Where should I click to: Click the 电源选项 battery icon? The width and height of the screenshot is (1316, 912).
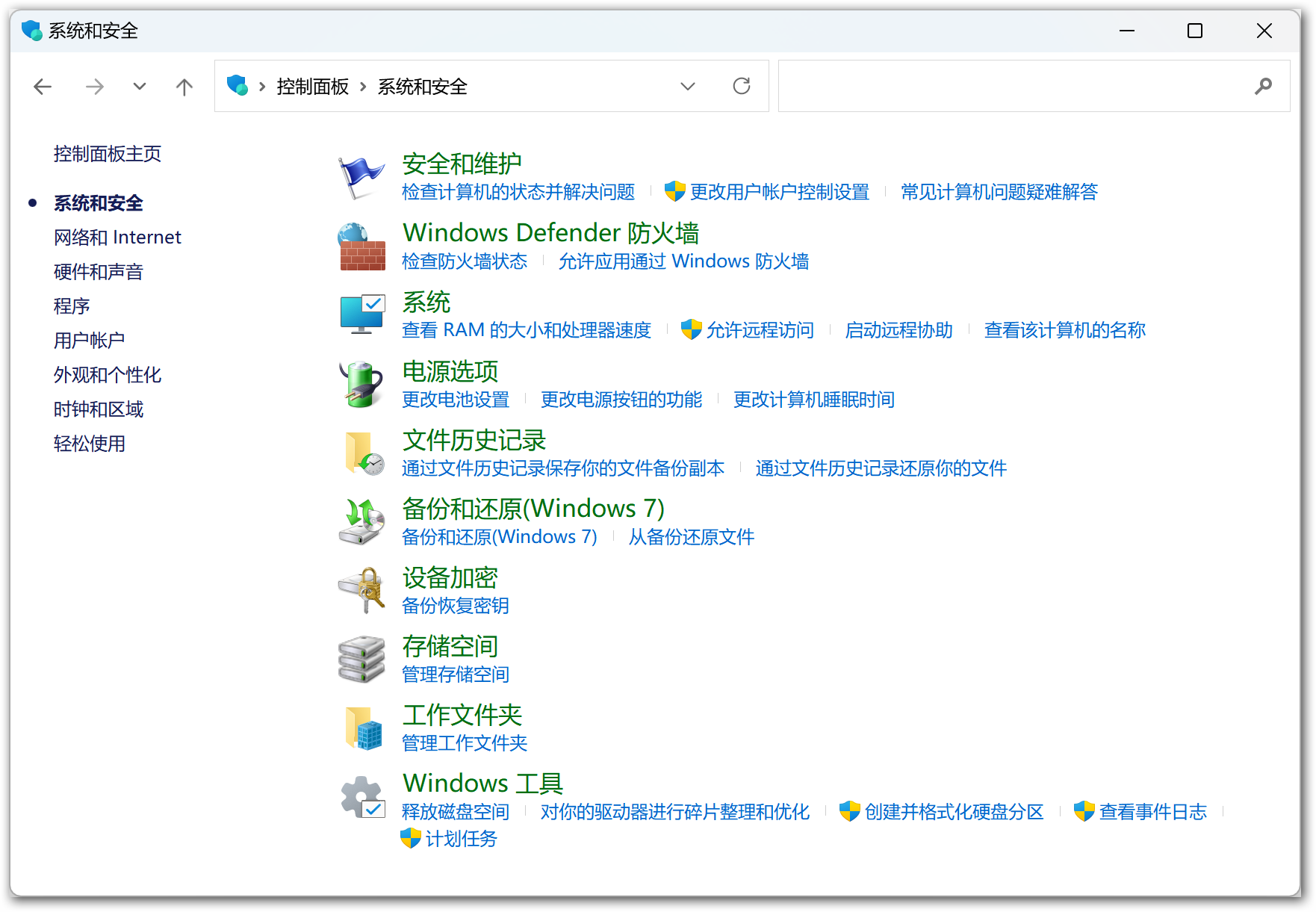click(361, 384)
